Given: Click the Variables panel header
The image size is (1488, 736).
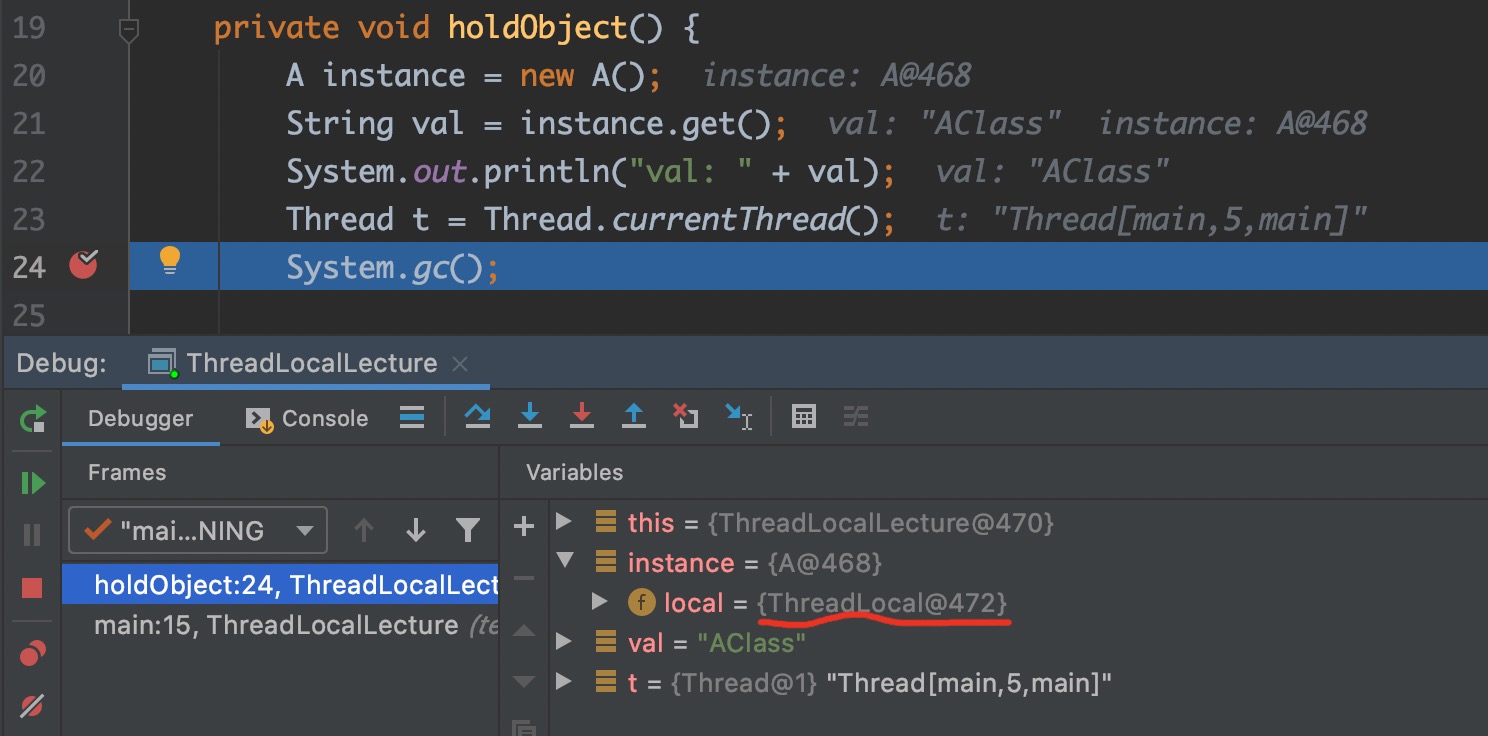Looking at the screenshot, I should point(575,472).
